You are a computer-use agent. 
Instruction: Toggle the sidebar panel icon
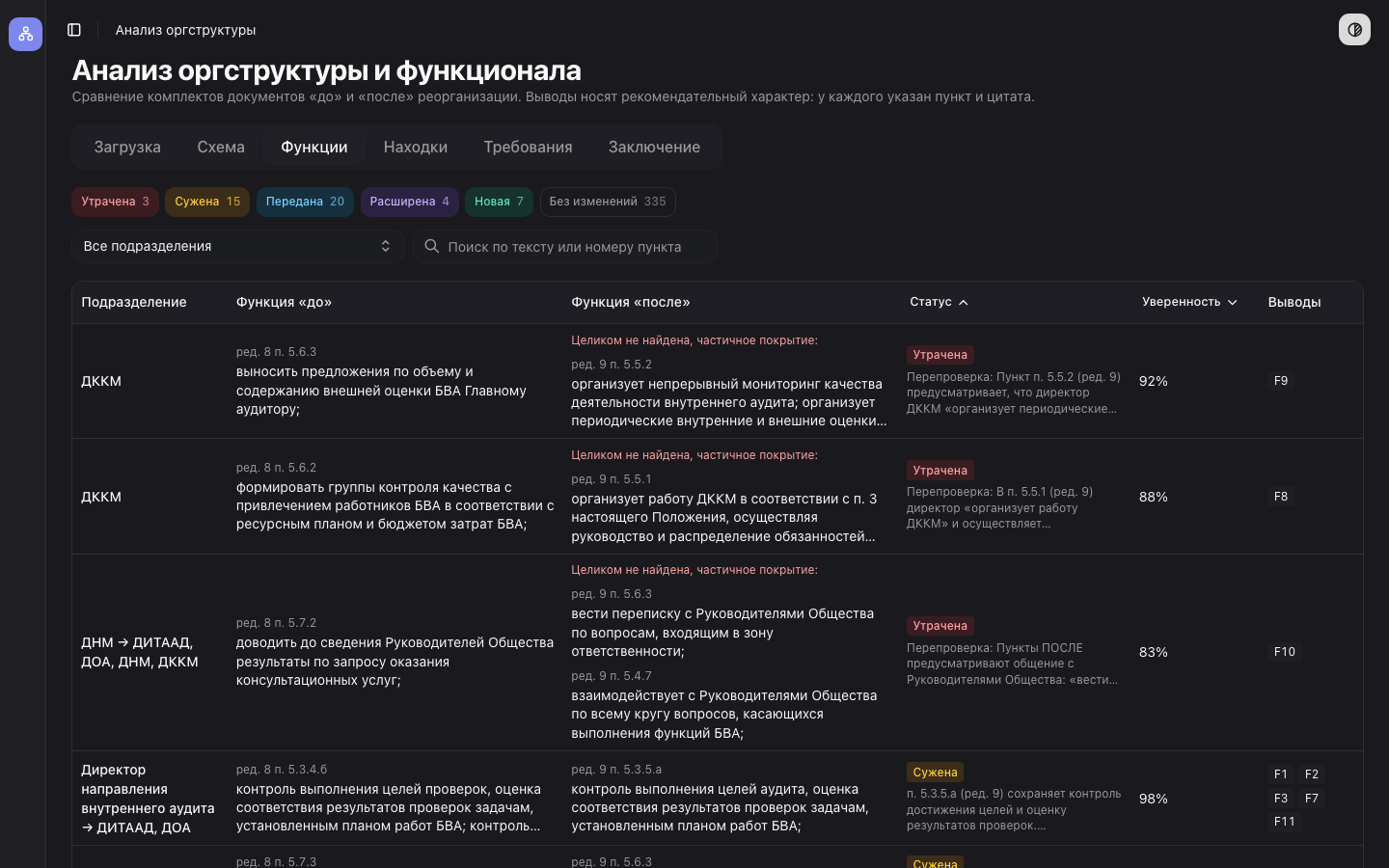(x=74, y=30)
